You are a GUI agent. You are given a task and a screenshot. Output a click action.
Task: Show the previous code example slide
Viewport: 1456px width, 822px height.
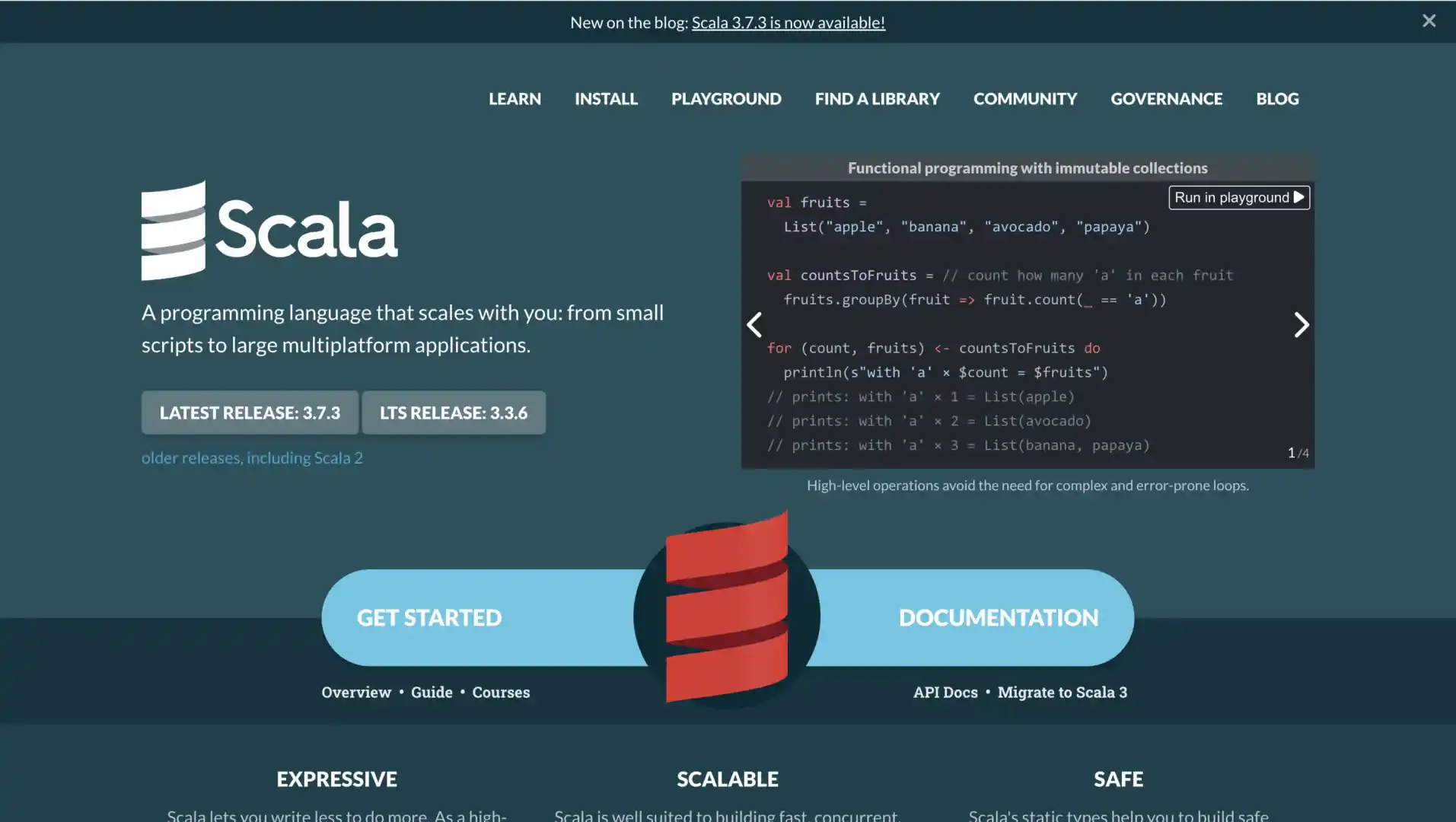(x=753, y=325)
